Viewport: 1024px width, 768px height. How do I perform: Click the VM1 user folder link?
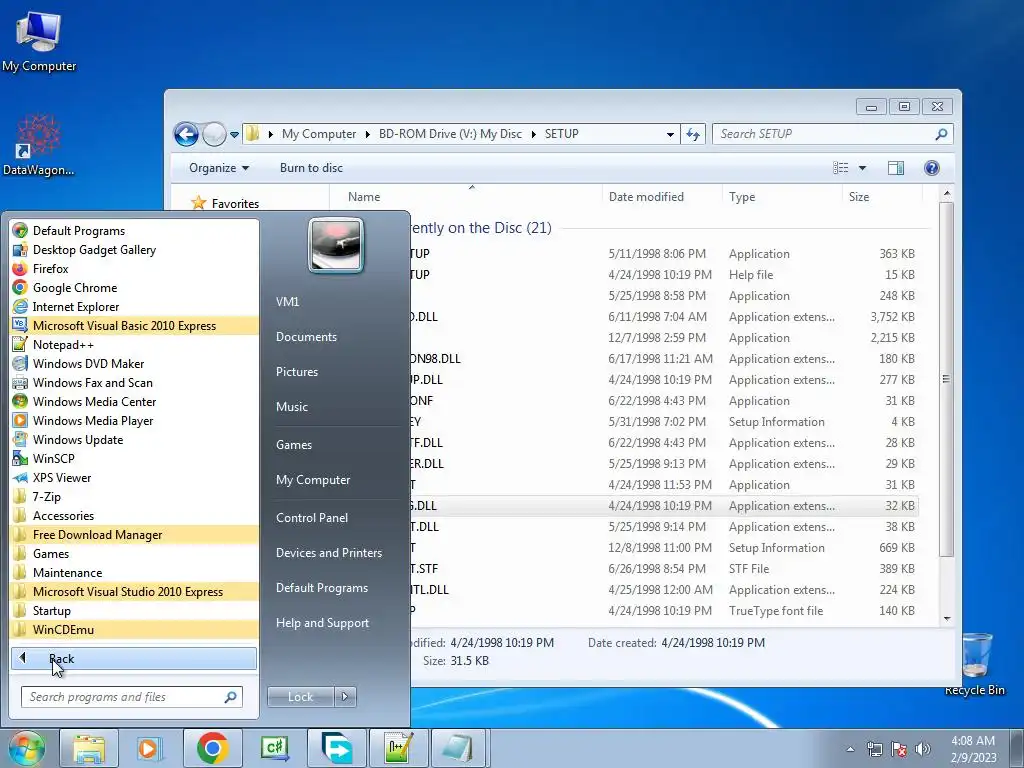[287, 302]
